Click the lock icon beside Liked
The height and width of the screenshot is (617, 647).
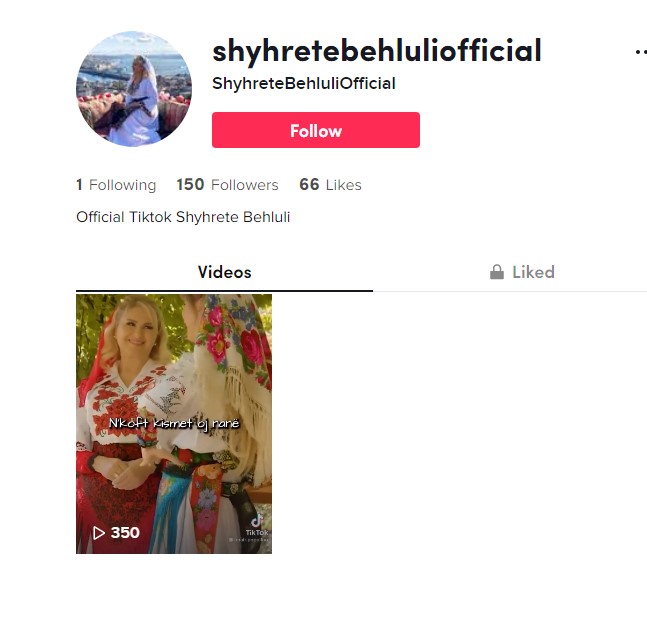[497, 272]
